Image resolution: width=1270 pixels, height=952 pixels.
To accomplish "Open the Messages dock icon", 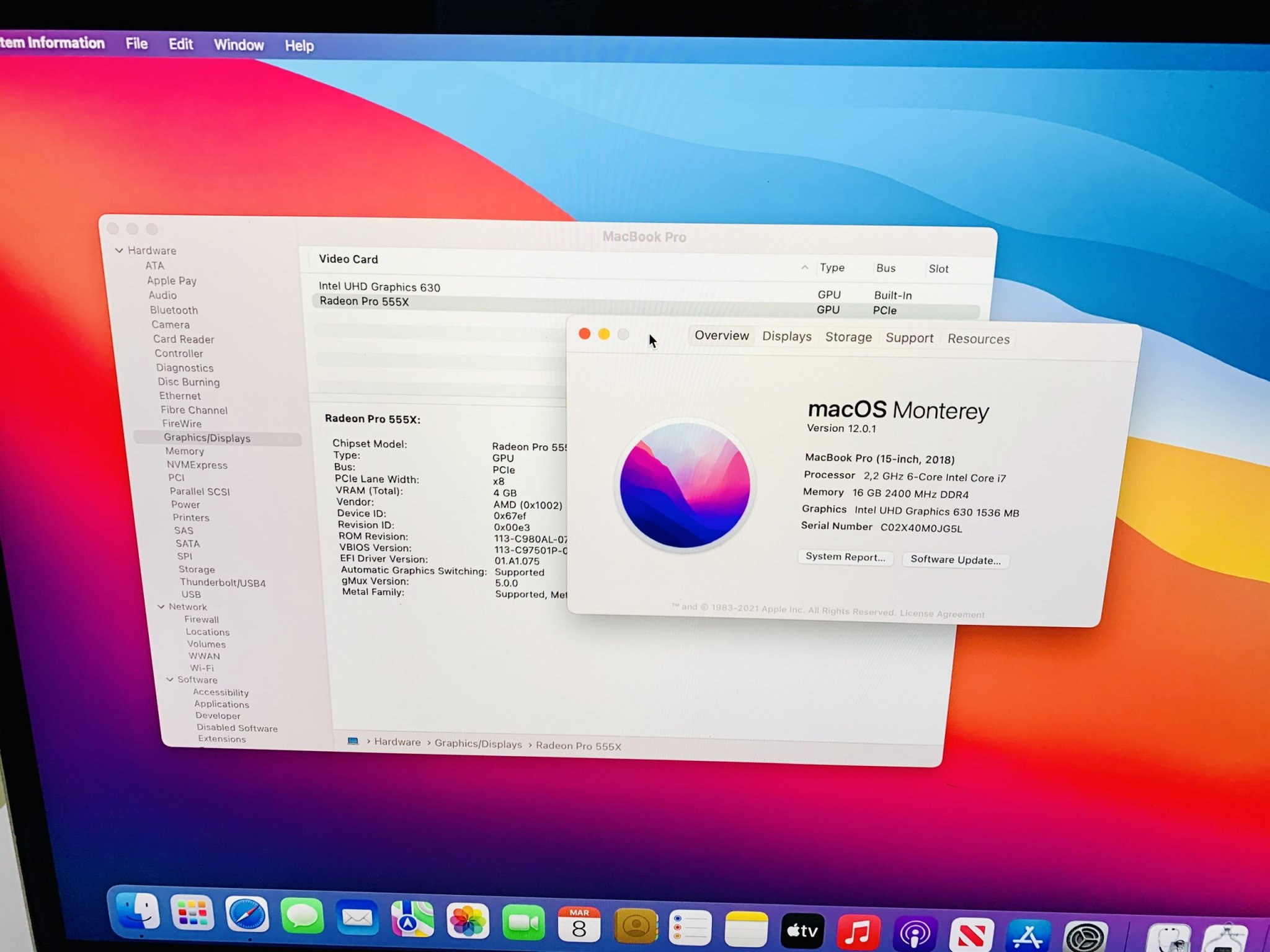I will [302, 917].
